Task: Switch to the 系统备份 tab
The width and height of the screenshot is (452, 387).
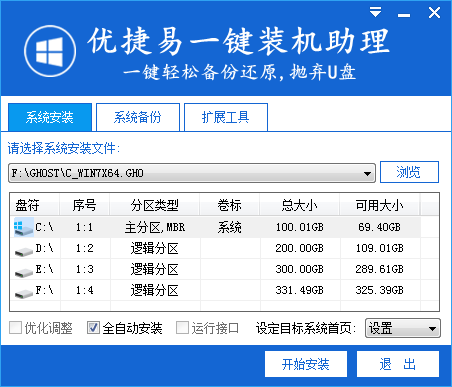Action: [138, 117]
